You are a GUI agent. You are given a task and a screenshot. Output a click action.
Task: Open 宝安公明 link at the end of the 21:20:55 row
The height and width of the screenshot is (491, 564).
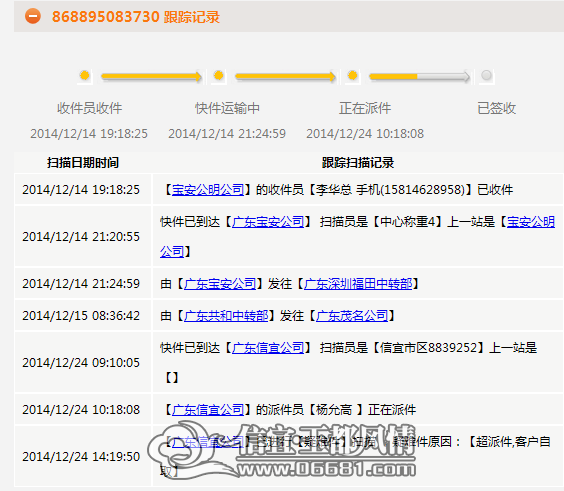coord(531,222)
